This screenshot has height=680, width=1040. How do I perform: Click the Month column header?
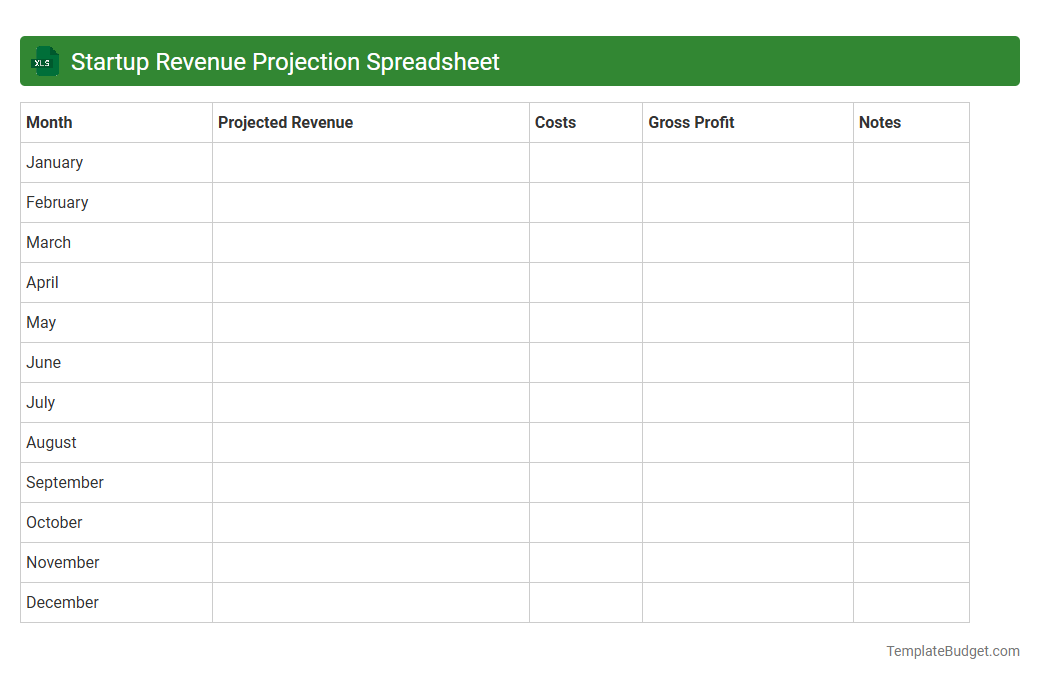(x=49, y=122)
